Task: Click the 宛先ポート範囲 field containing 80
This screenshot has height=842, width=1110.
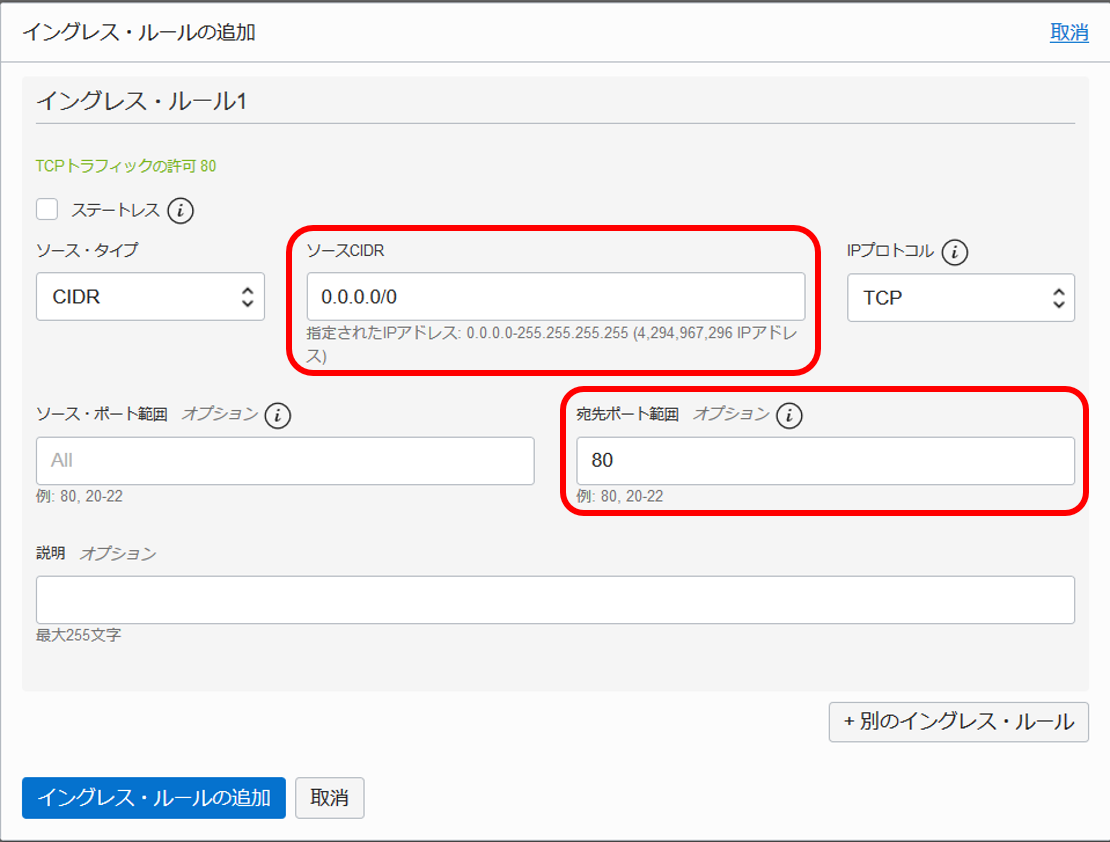Action: click(825, 461)
